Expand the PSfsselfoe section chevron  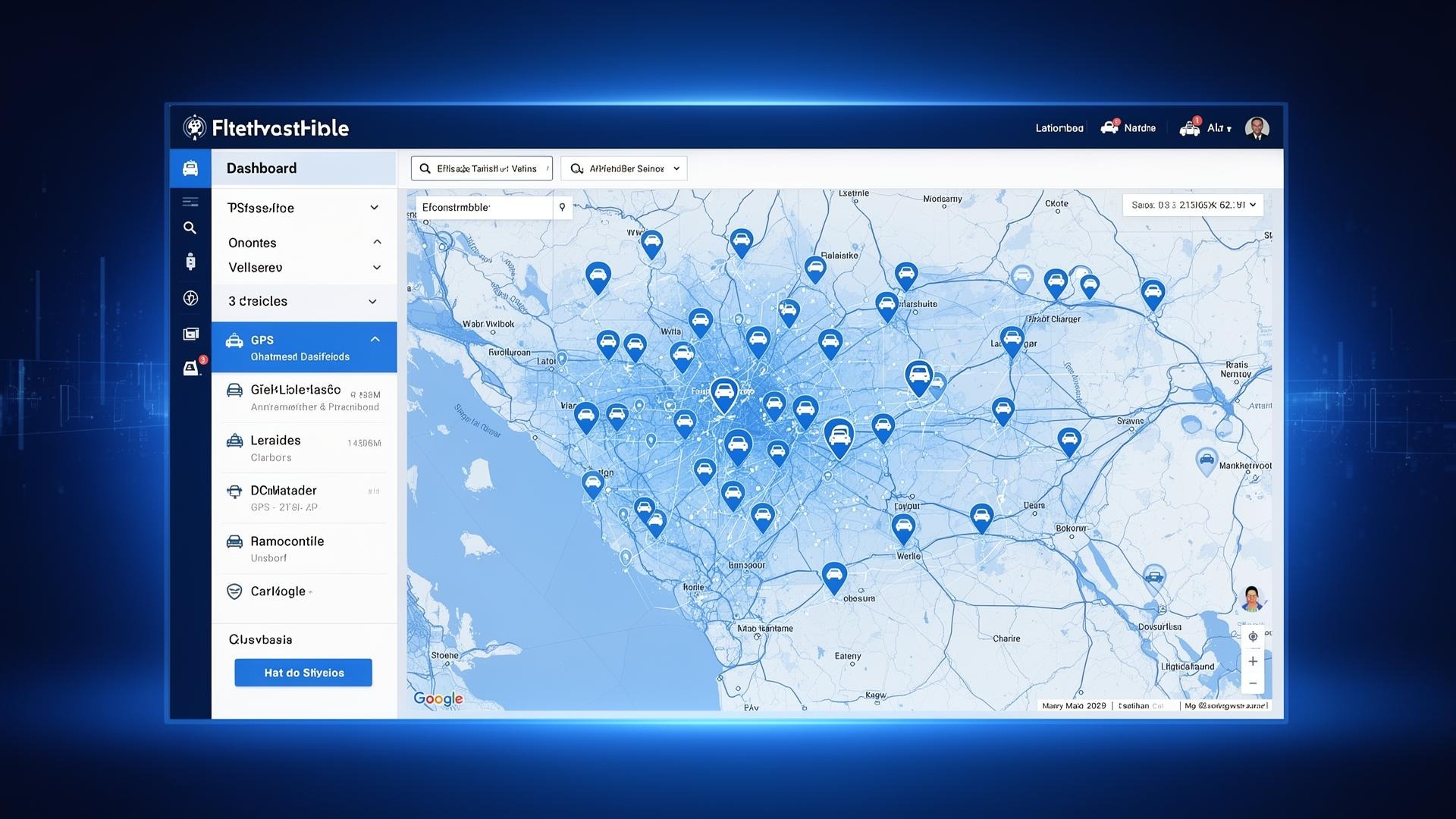pos(374,208)
